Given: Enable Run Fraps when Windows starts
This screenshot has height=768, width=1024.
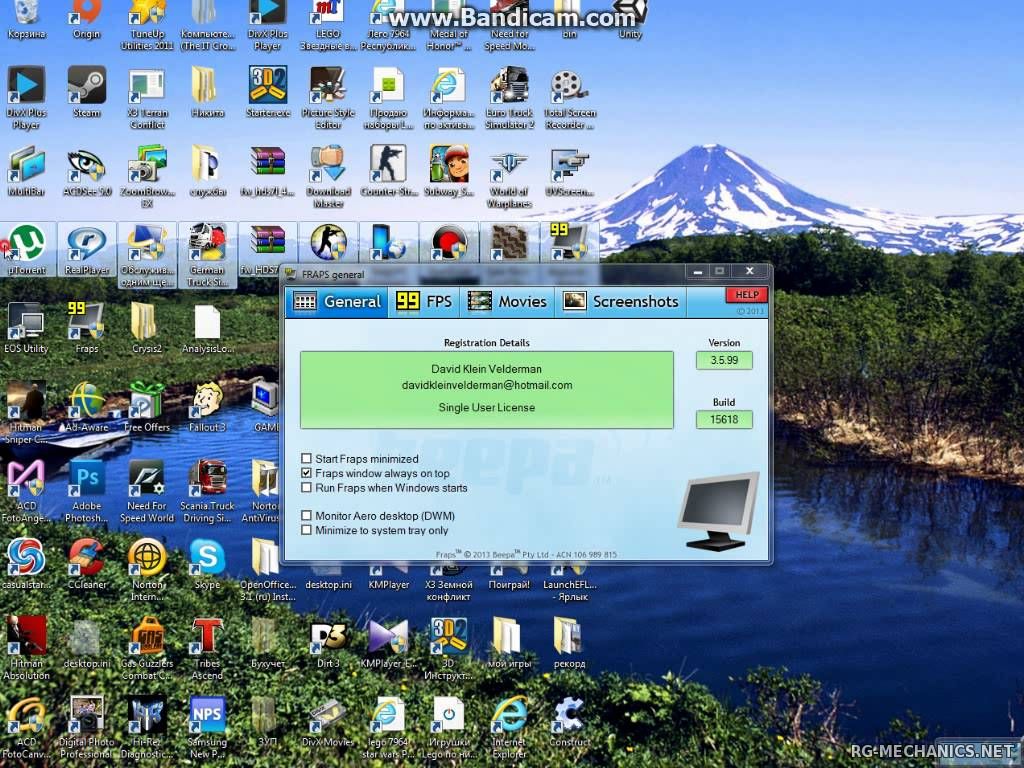Looking at the screenshot, I should (x=307, y=488).
